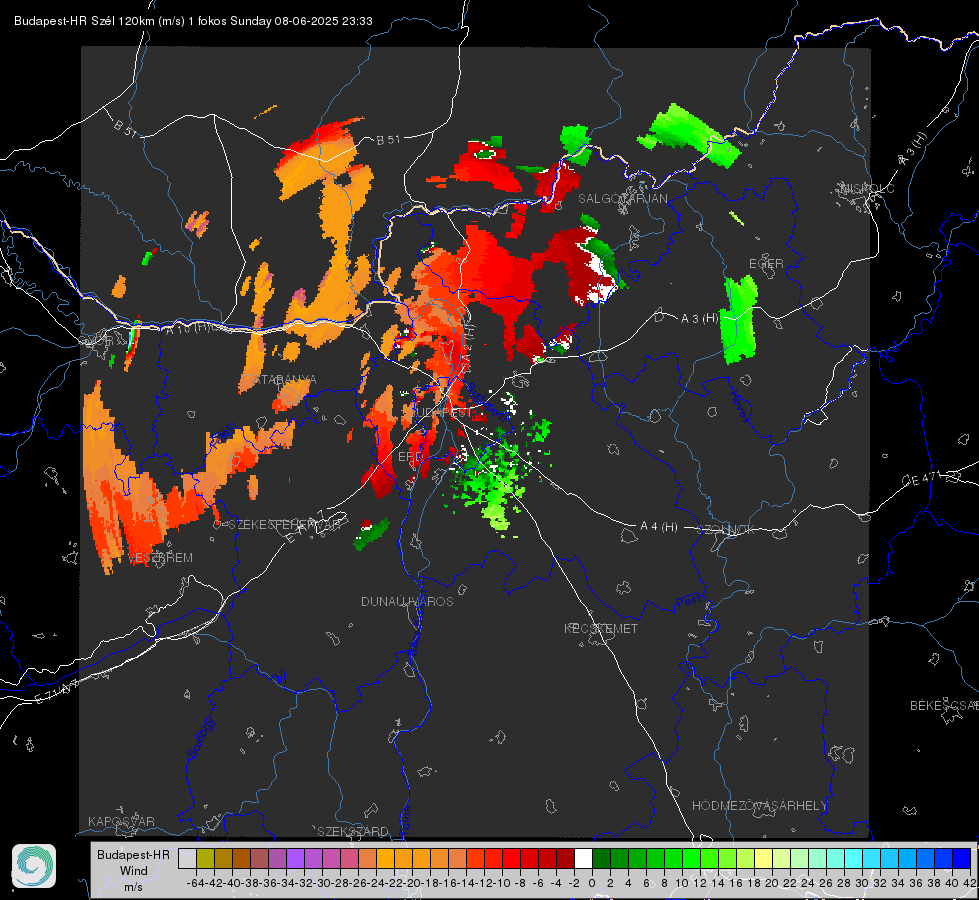Click the radar title text at top
Screen dimensions: 979x900
pos(194,21)
